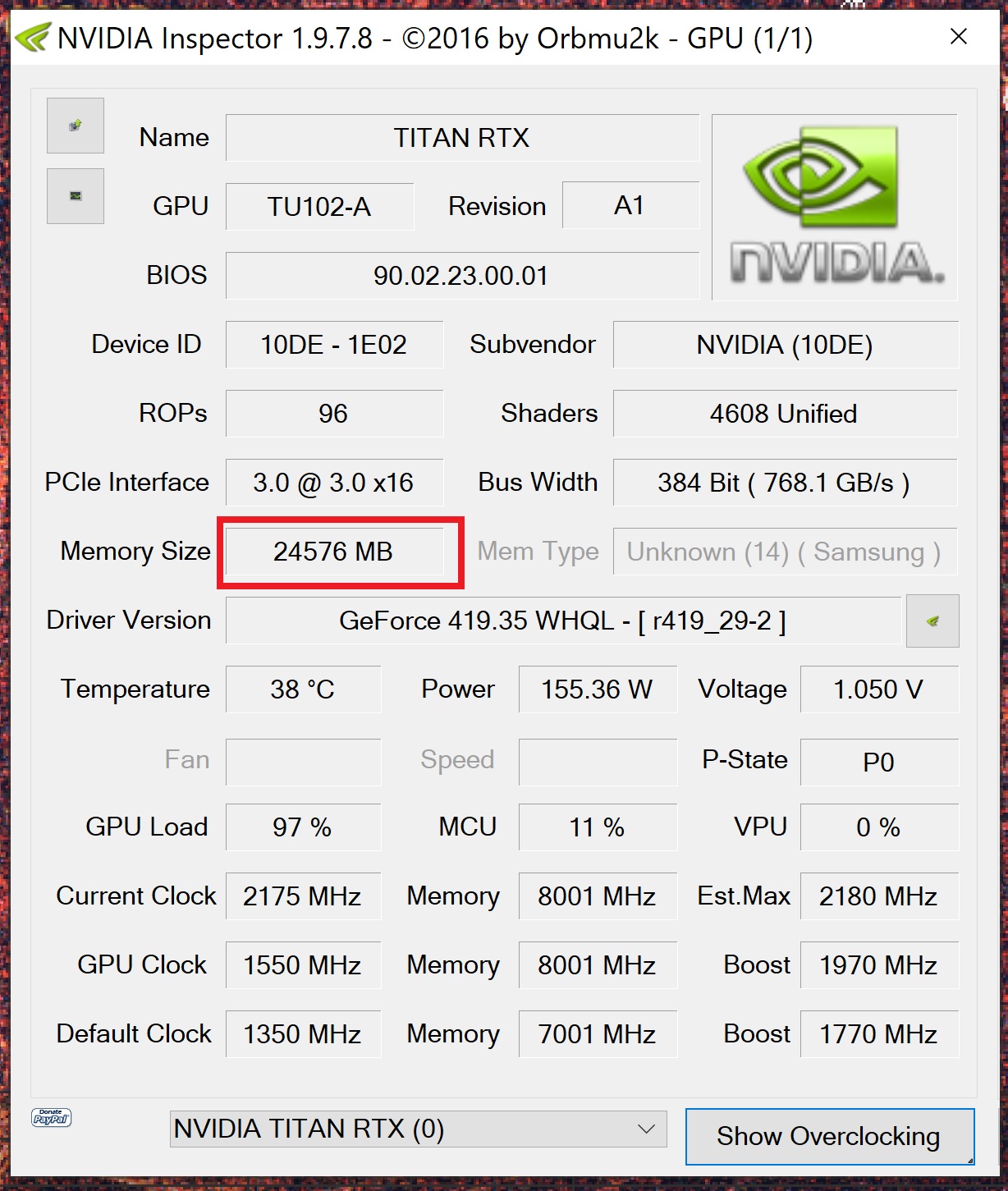Image resolution: width=1008 pixels, height=1191 pixels.
Task: Click the BIOS version 90.02.23.00.01 field
Action: point(462,275)
